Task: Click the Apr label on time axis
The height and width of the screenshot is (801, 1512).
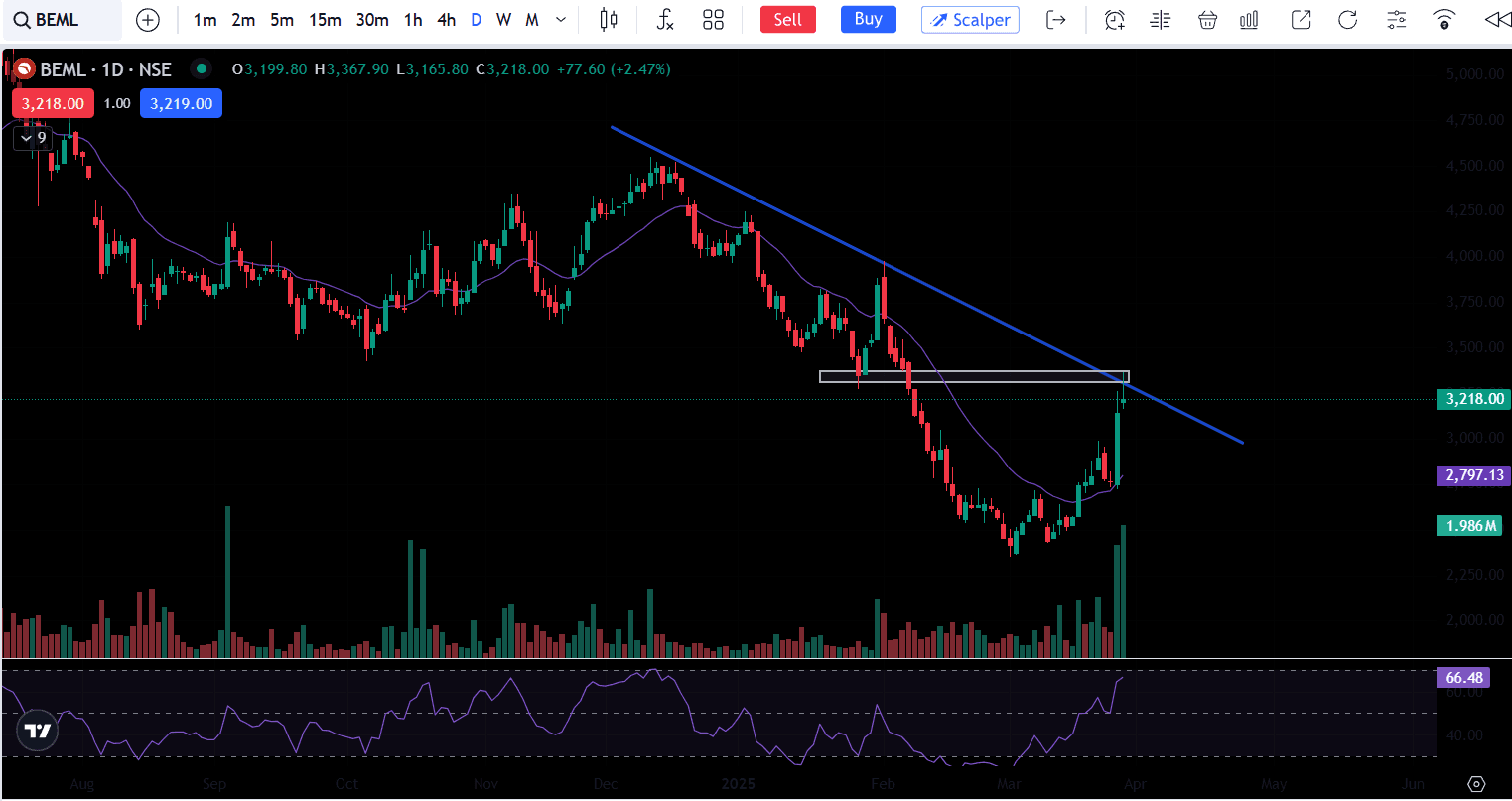Action: coord(1135,784)
